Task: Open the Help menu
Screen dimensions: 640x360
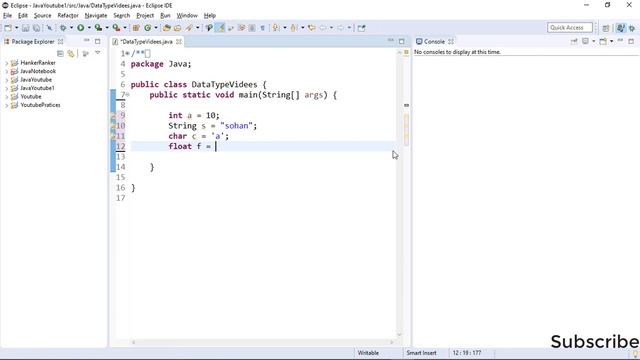Action: (210, 16)
